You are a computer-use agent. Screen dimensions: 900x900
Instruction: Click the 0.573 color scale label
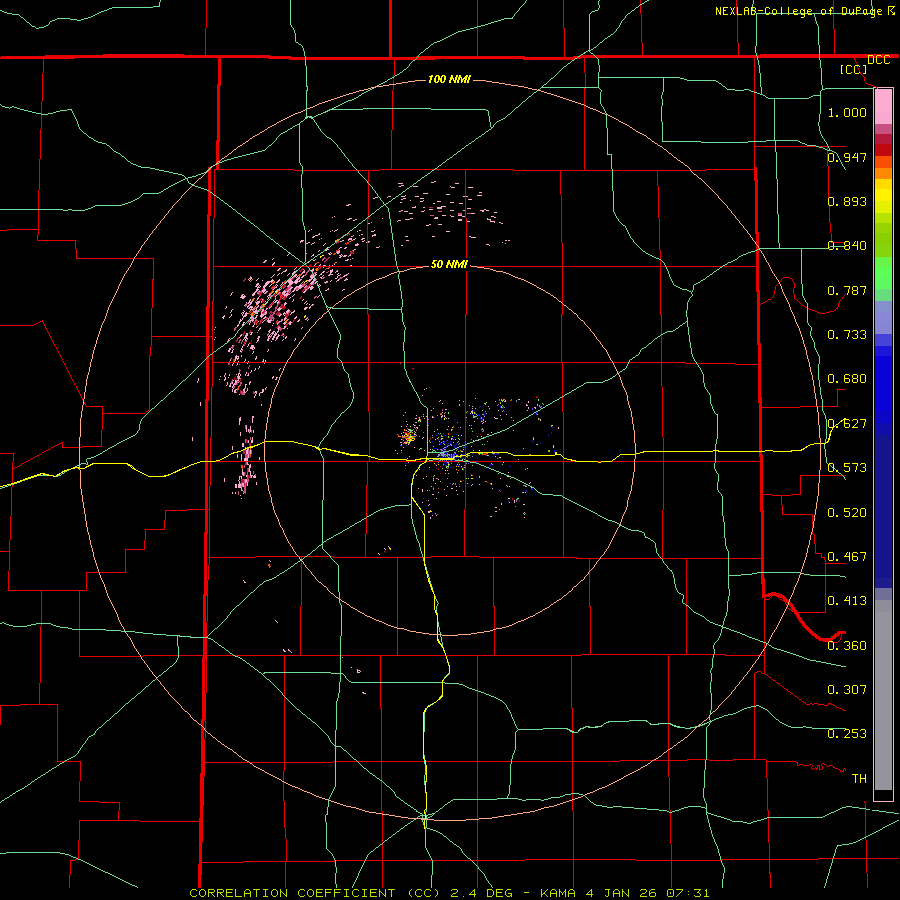coord(847,468)
